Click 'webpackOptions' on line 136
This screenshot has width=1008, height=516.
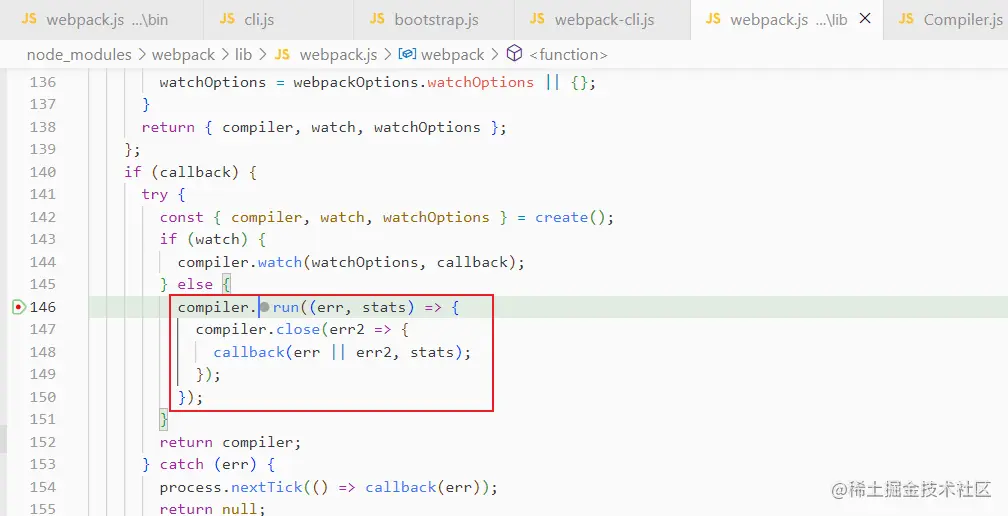click(x=356, y=82)
